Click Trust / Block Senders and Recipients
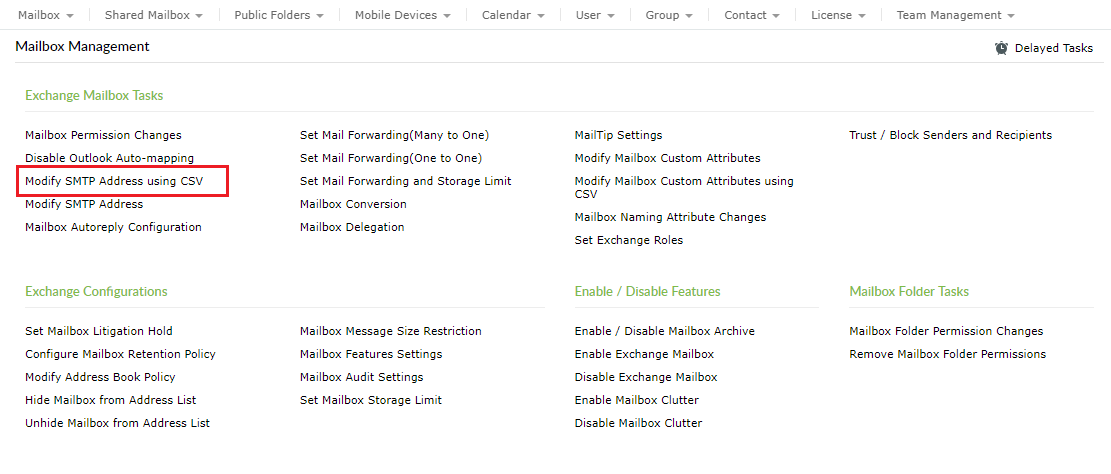 [x=950, y=135]
